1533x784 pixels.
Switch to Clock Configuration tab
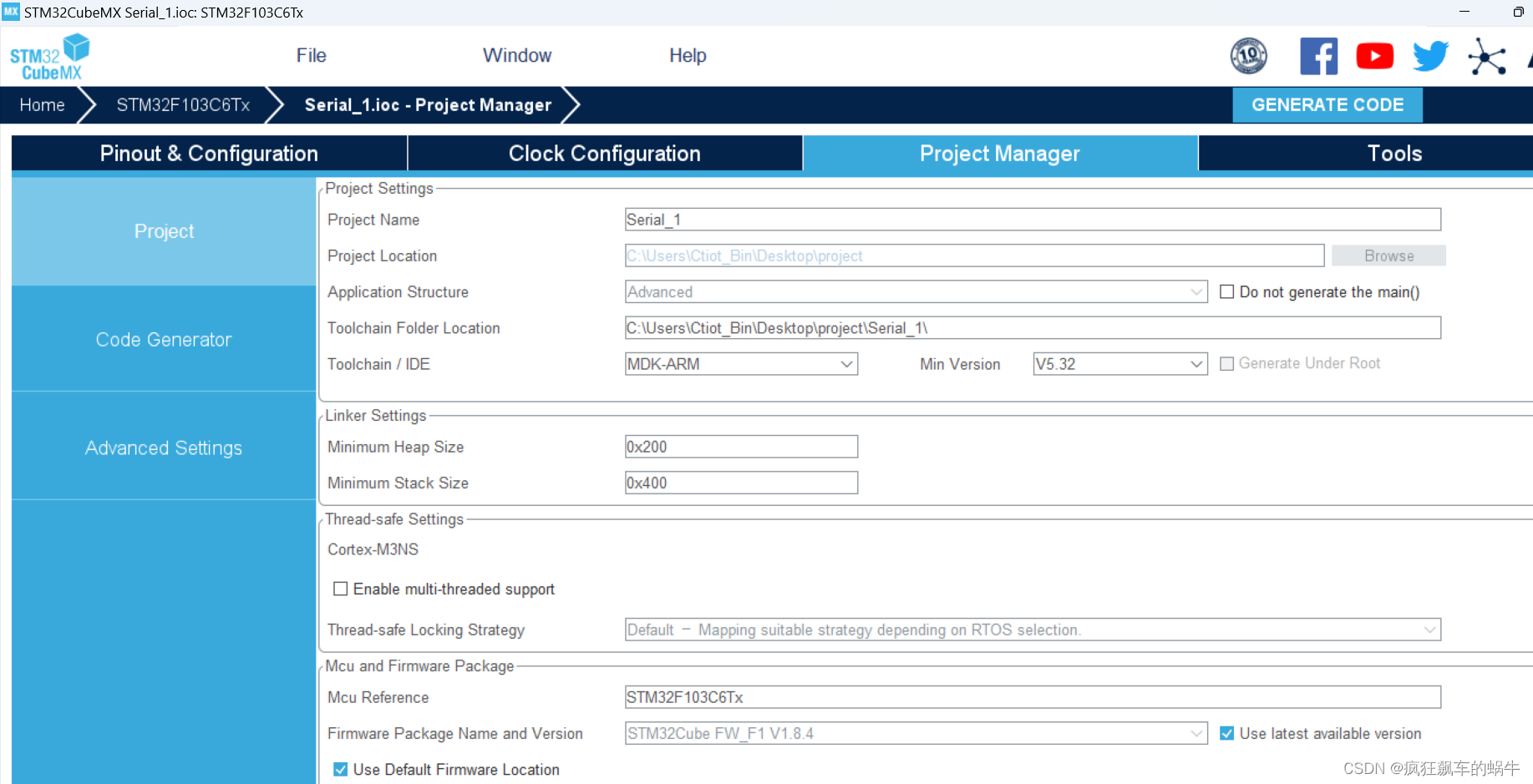point(605,153)
